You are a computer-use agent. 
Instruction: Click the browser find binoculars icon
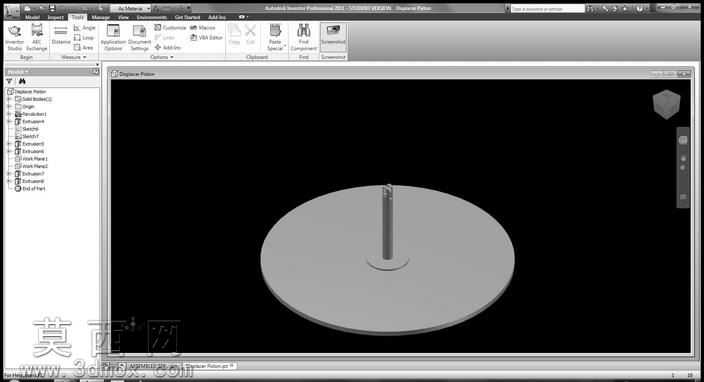click(x=22, y=81)
